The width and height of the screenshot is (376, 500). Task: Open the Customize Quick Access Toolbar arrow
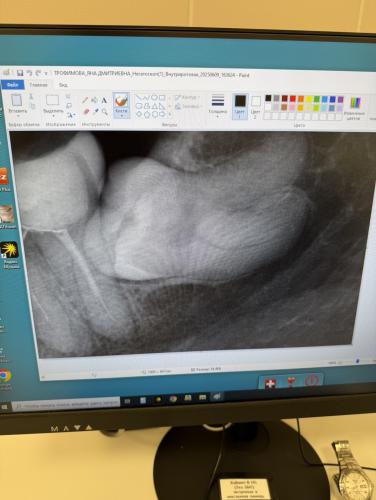tap(46, 73)
